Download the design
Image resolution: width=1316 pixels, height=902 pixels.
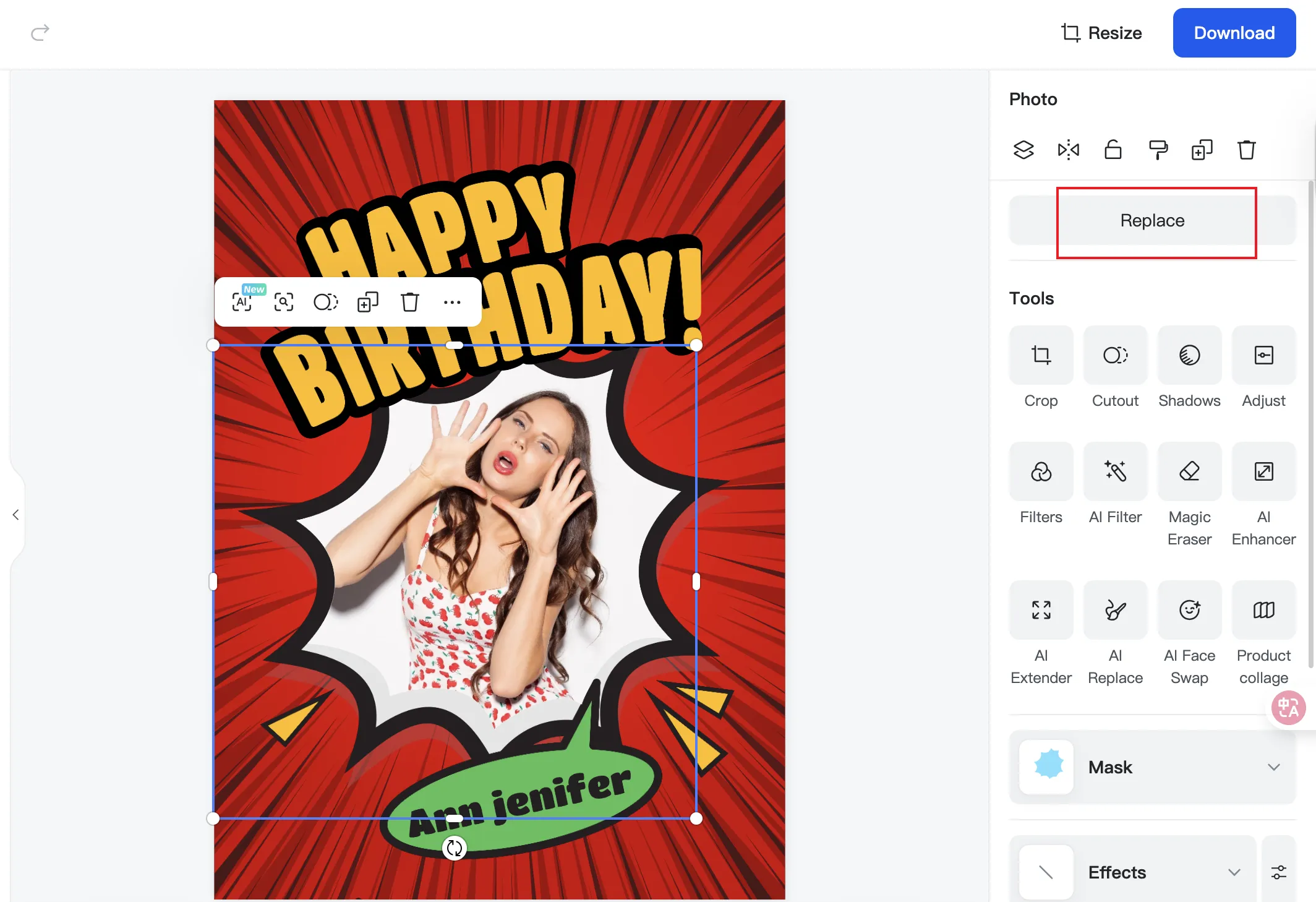[x=1234, y=32]
